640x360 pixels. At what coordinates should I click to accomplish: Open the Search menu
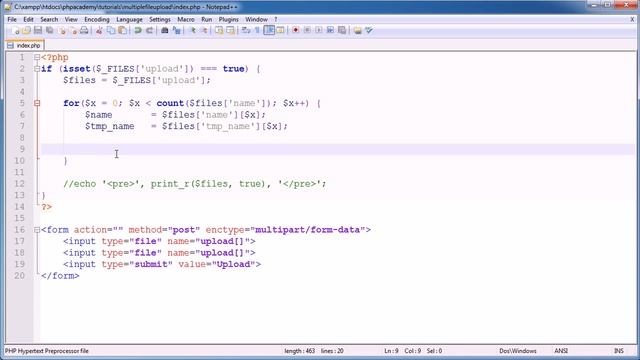49,19
